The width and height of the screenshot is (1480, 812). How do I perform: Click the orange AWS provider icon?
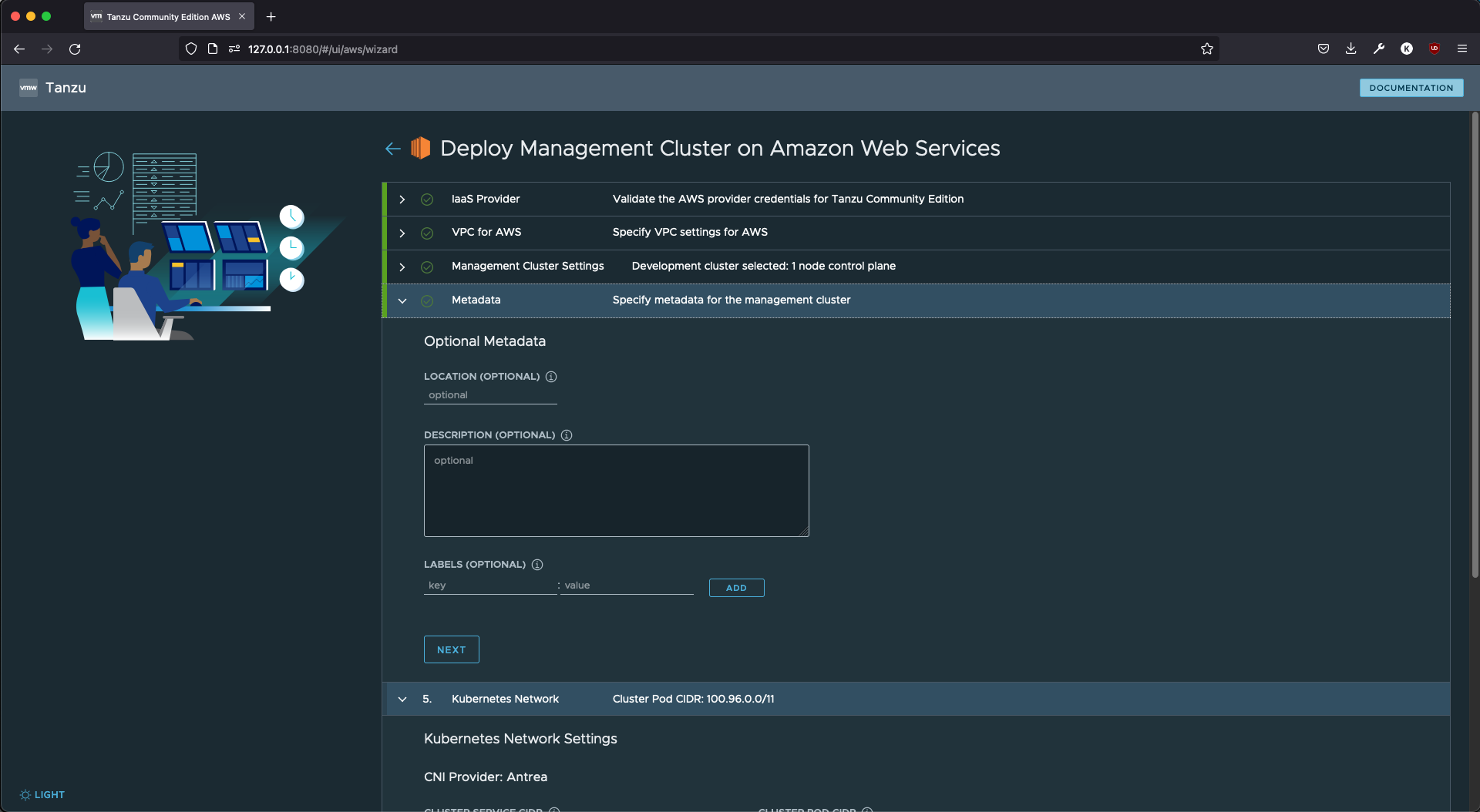[420, 148]
